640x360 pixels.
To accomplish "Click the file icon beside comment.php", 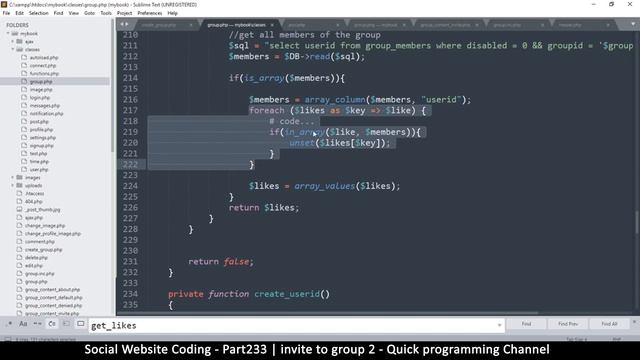I will (x=20, y=241).
